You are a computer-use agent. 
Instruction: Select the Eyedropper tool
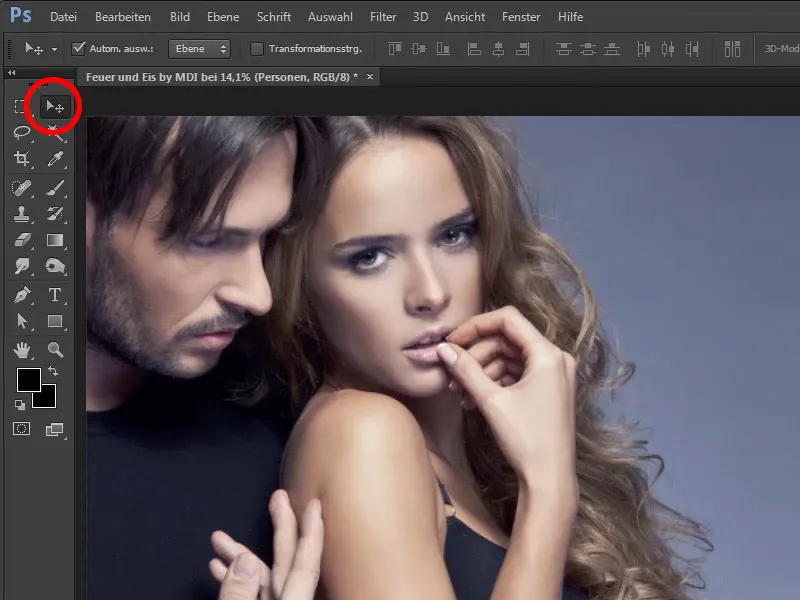click(56, 160)
